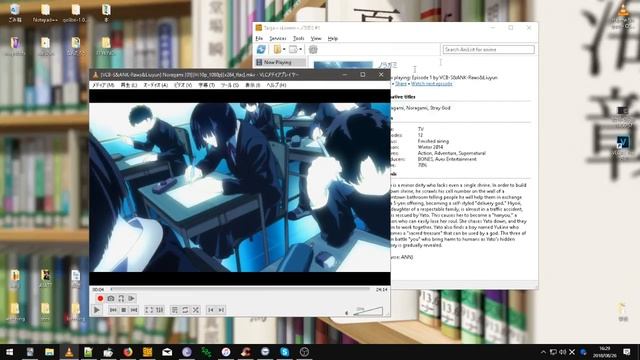Select the Notepad++ desktop shortcut
The height and width of the screenshot is (360, 640).
tap(45, 13)
